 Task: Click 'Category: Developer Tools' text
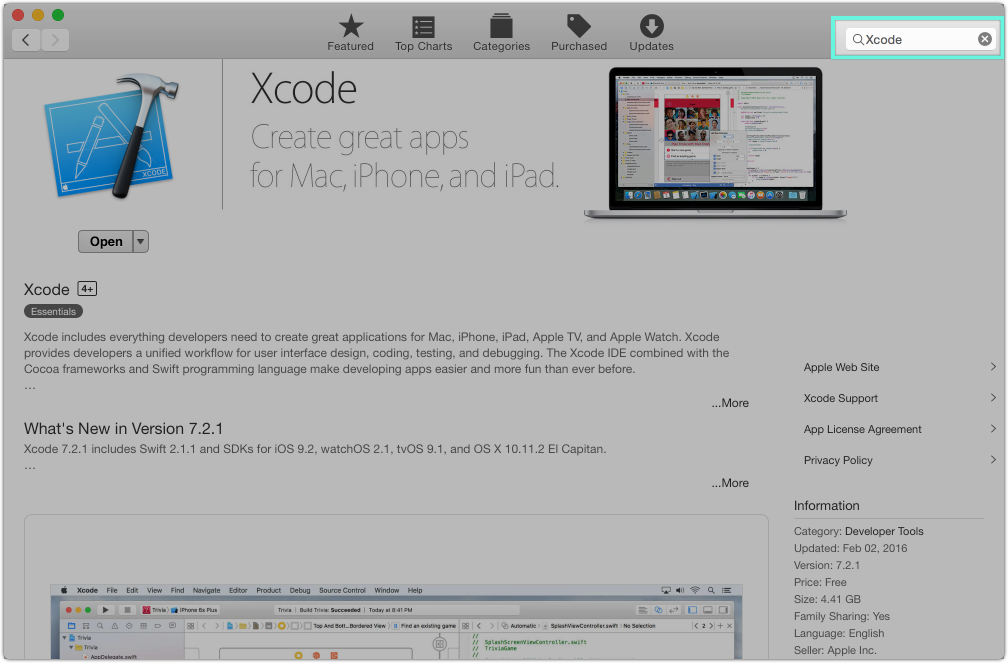858,531
